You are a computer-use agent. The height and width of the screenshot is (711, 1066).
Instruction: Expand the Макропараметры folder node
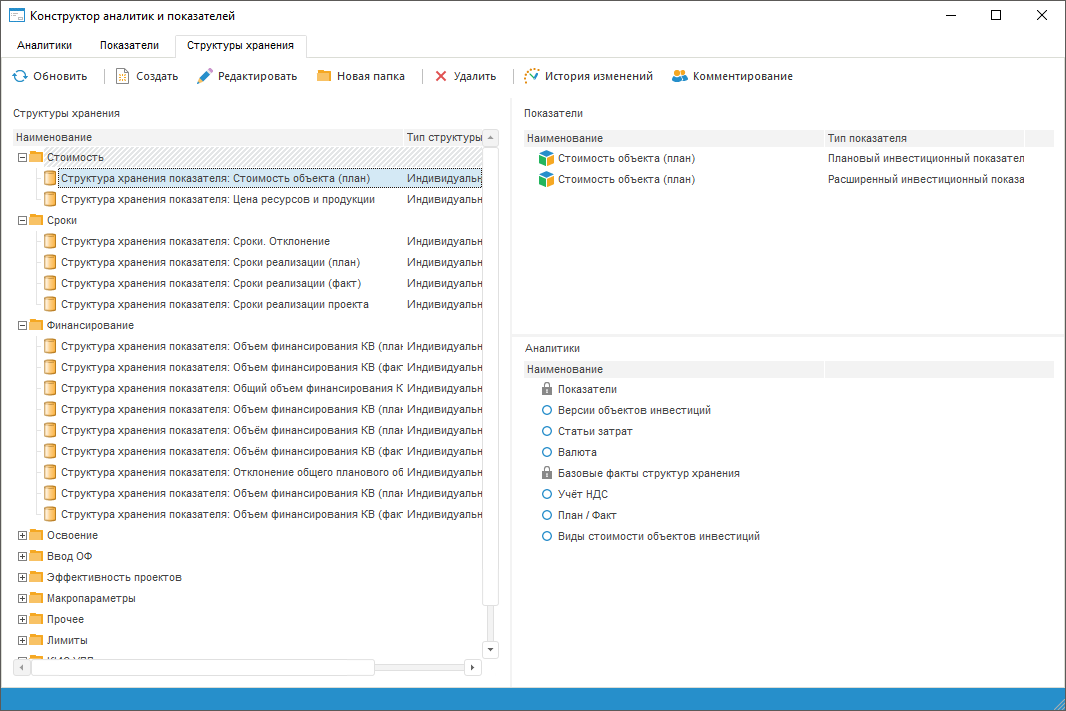(22, 598)
